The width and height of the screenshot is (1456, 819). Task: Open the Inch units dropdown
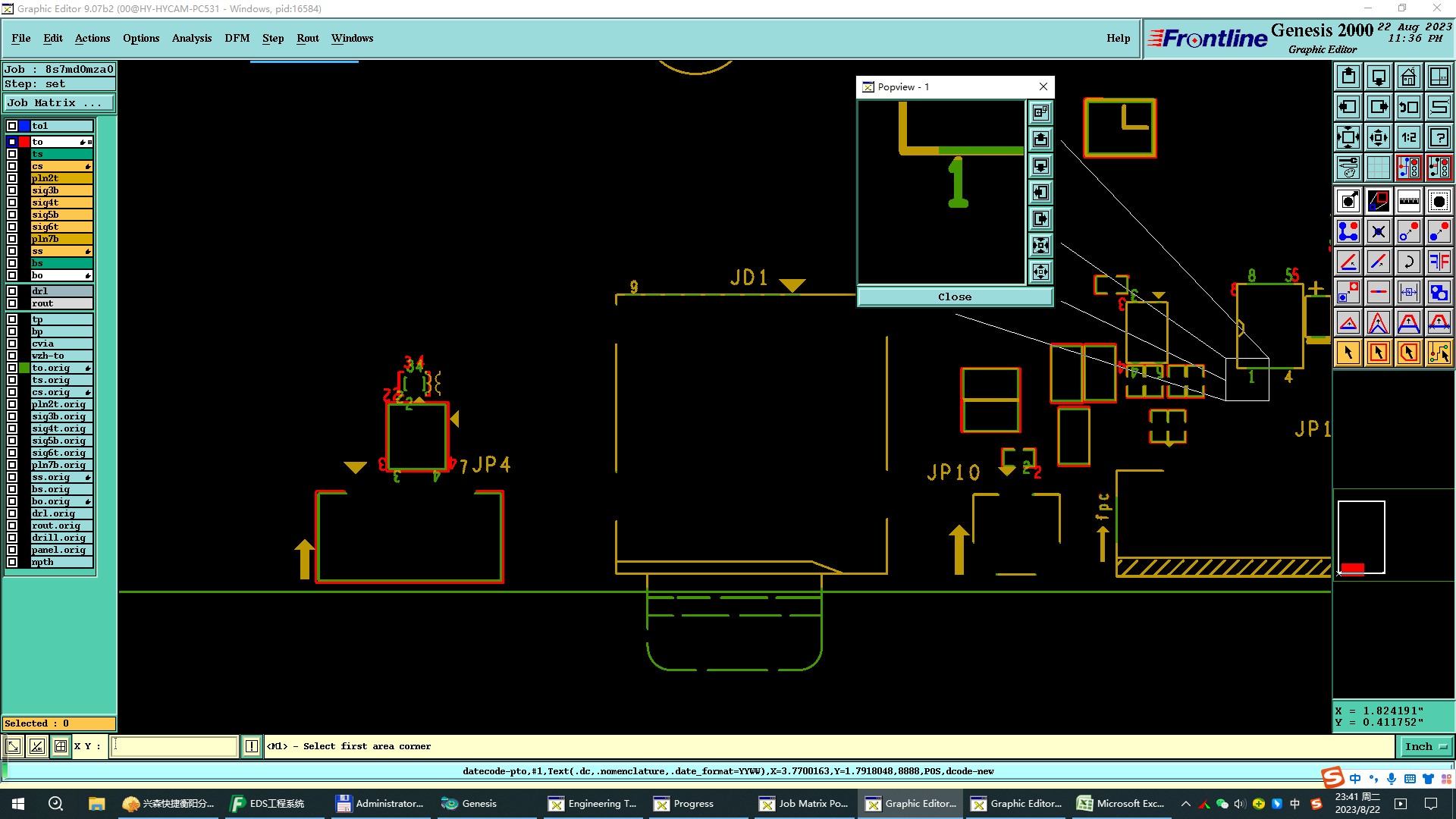tap(1425, 746)
